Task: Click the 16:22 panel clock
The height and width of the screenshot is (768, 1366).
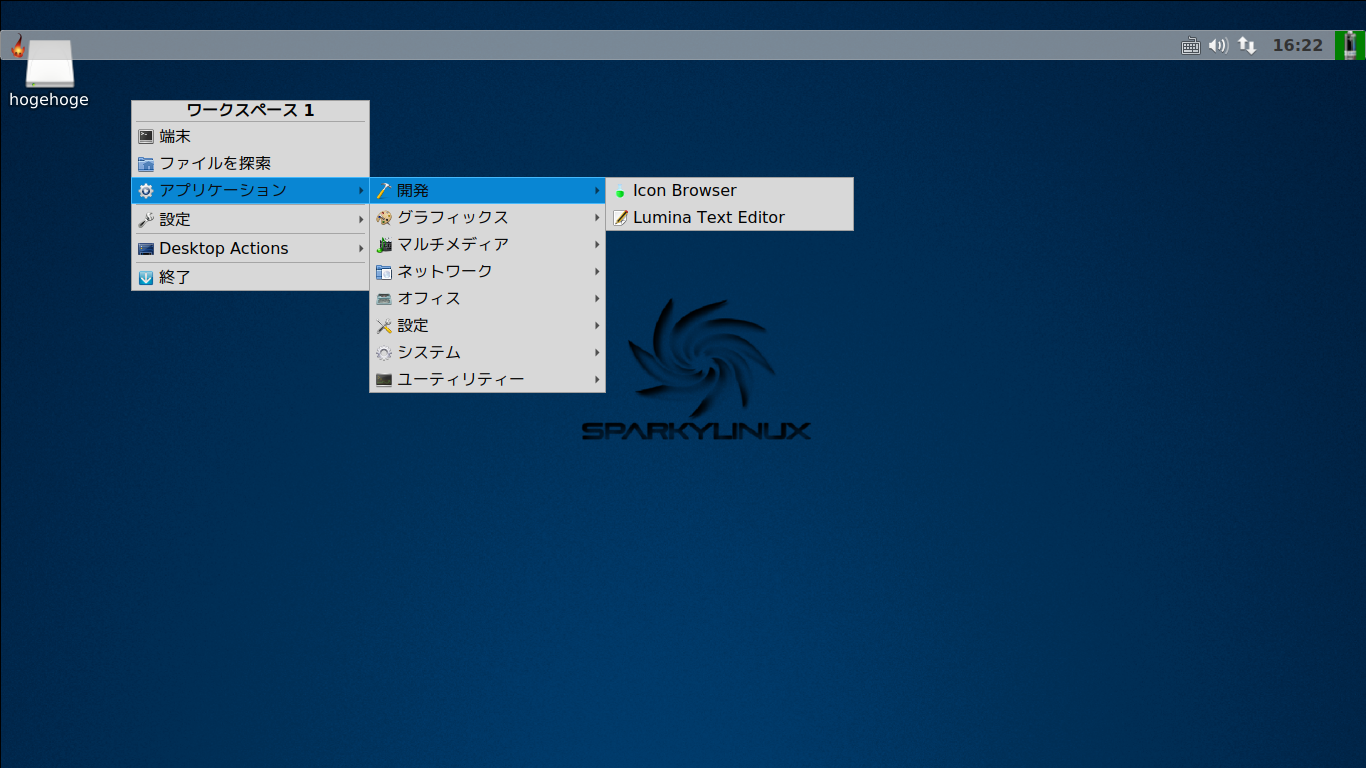Action: point(1297,45)
